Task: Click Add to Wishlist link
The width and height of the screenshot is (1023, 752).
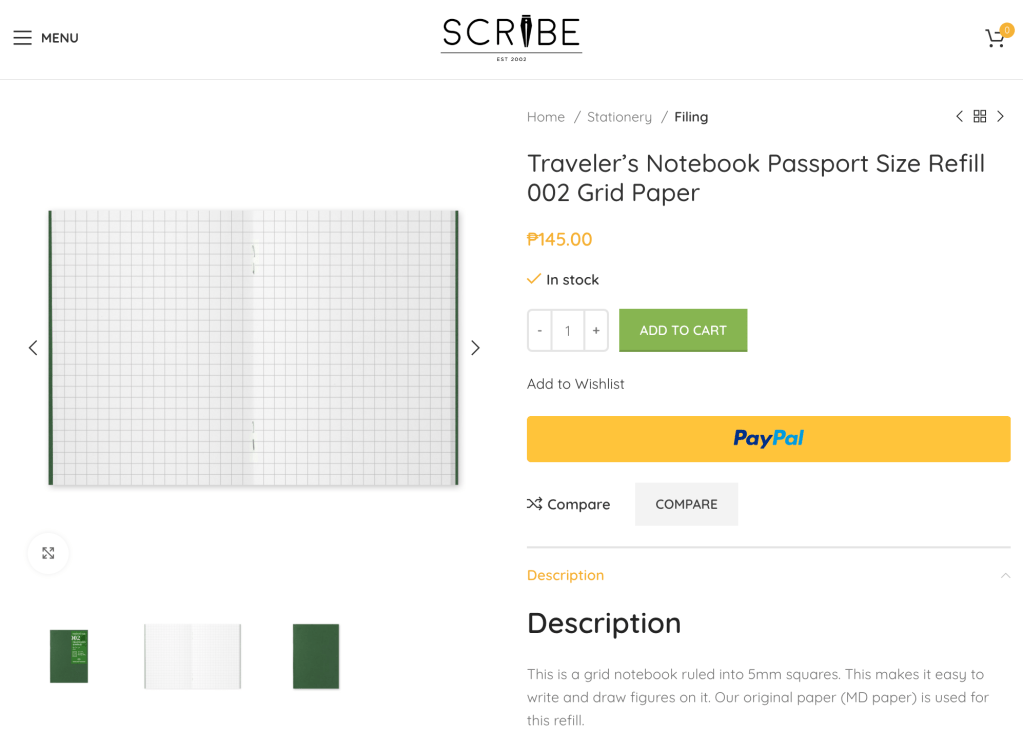Action: pos(575,384)
